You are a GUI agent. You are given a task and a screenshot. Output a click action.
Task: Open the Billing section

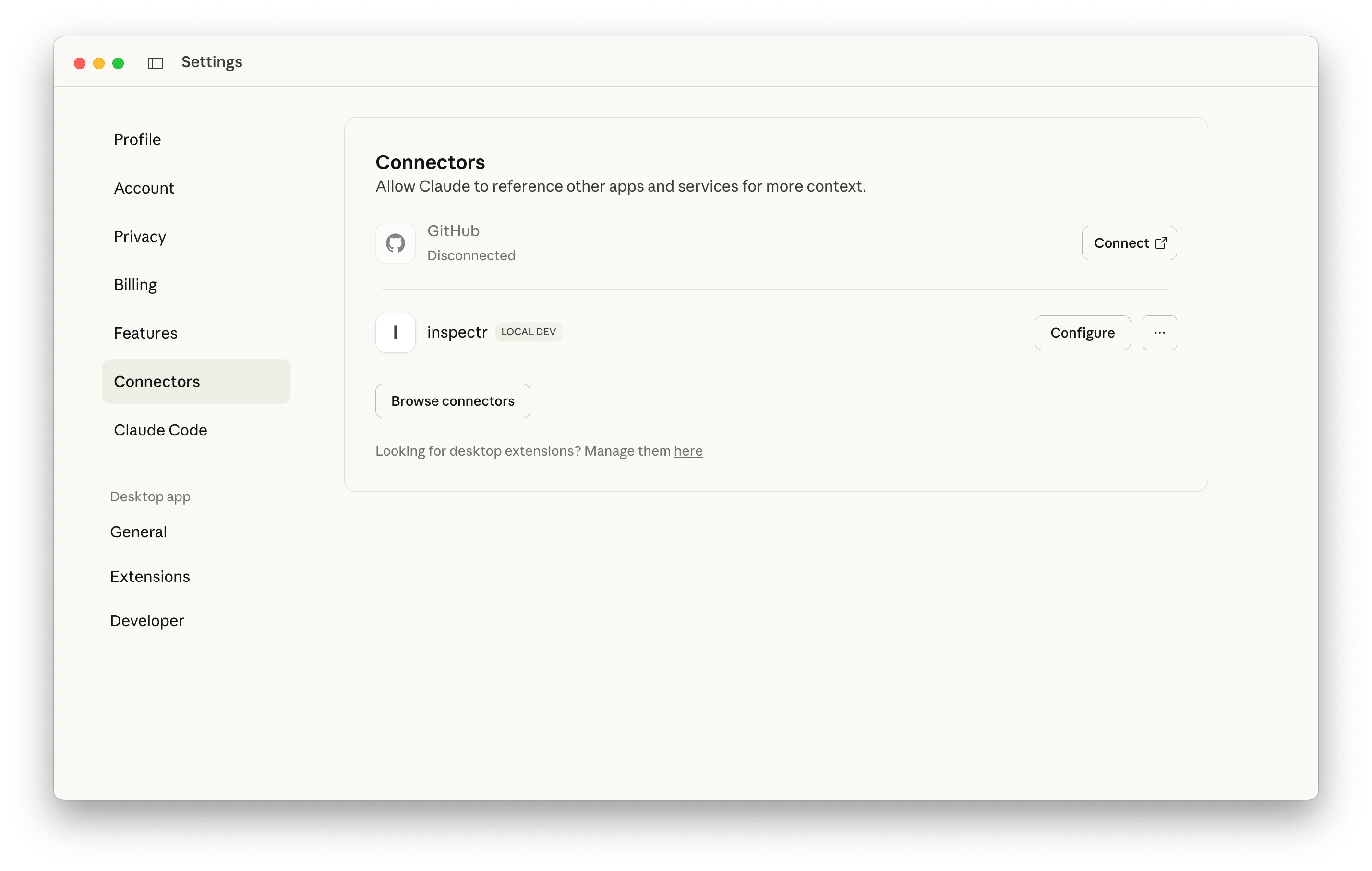(135, 285)
